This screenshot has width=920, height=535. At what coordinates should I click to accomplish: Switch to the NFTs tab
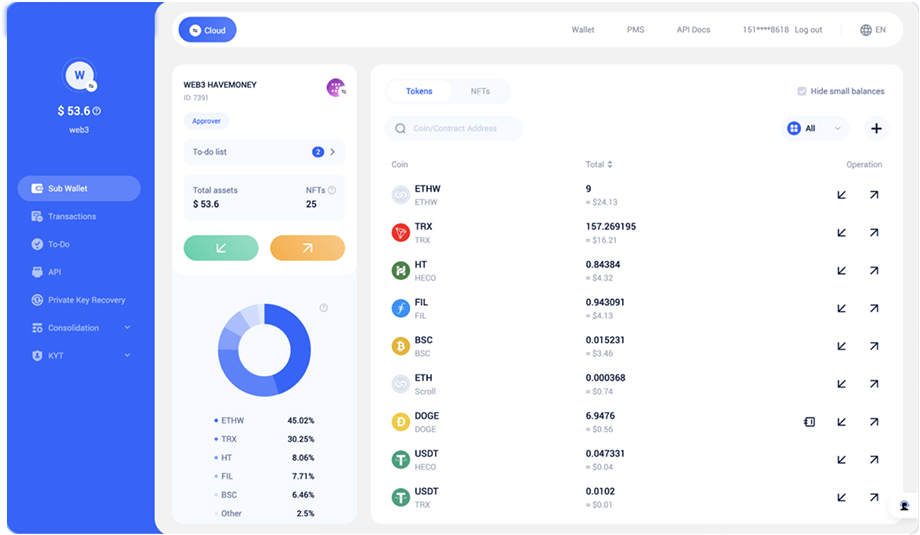(x=480, y=91)
